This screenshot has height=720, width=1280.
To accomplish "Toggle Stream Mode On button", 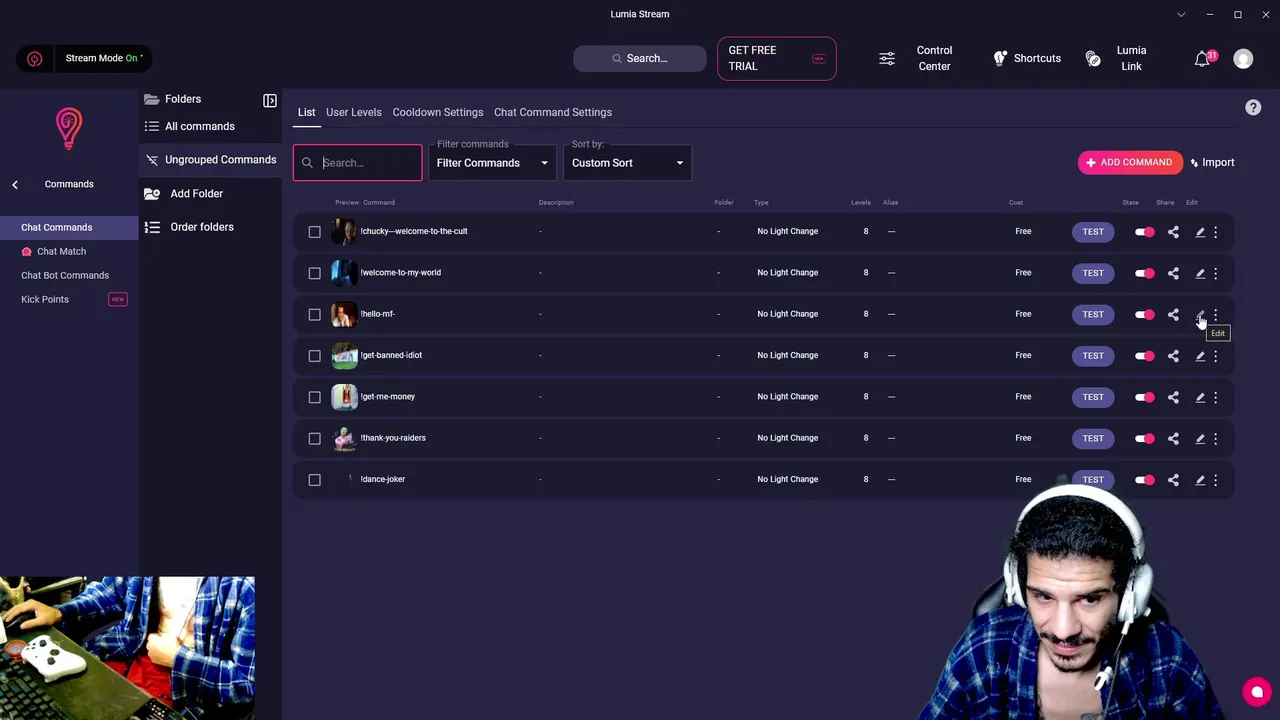I will (85, 58).
